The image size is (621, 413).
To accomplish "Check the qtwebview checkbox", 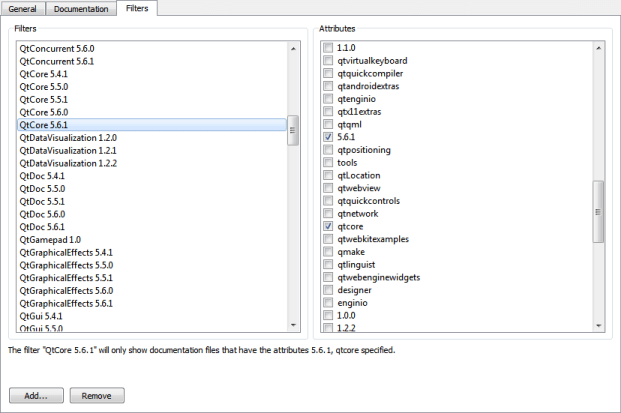I will coord(328,188).
